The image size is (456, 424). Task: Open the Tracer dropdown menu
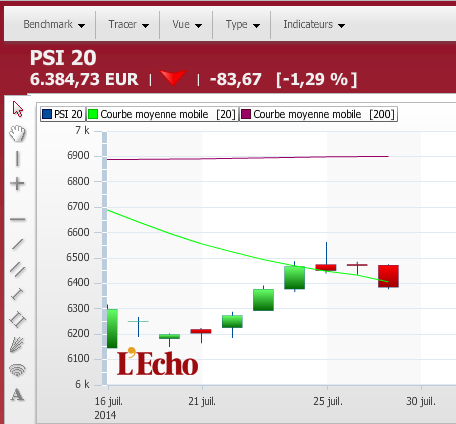click(x=128, y=24)
